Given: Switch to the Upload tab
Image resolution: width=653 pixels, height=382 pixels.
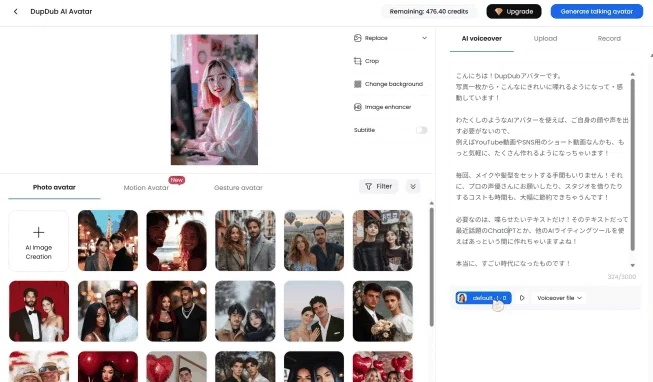Looking at the screenshot, I should 545,38.
